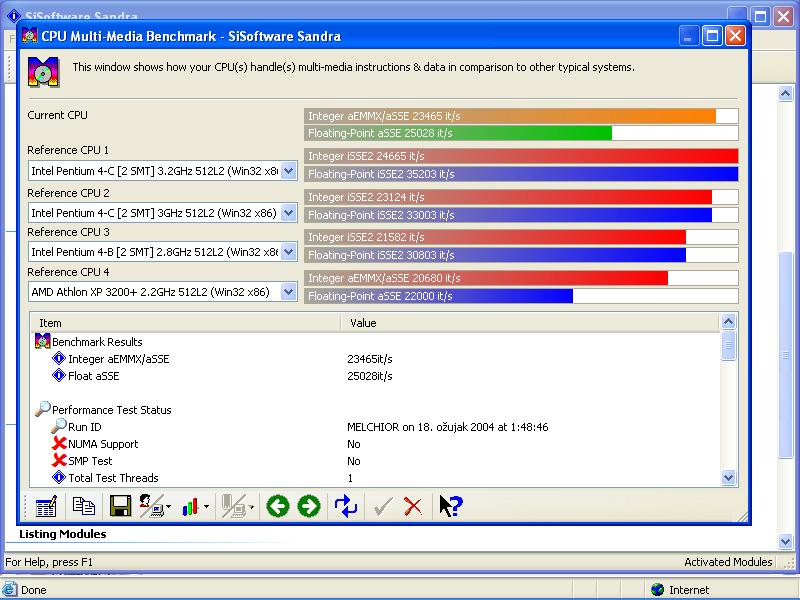Select the Integer aEMMX/aSSE result row
Screen dimensions: 800x600
(x=118, y=359)
